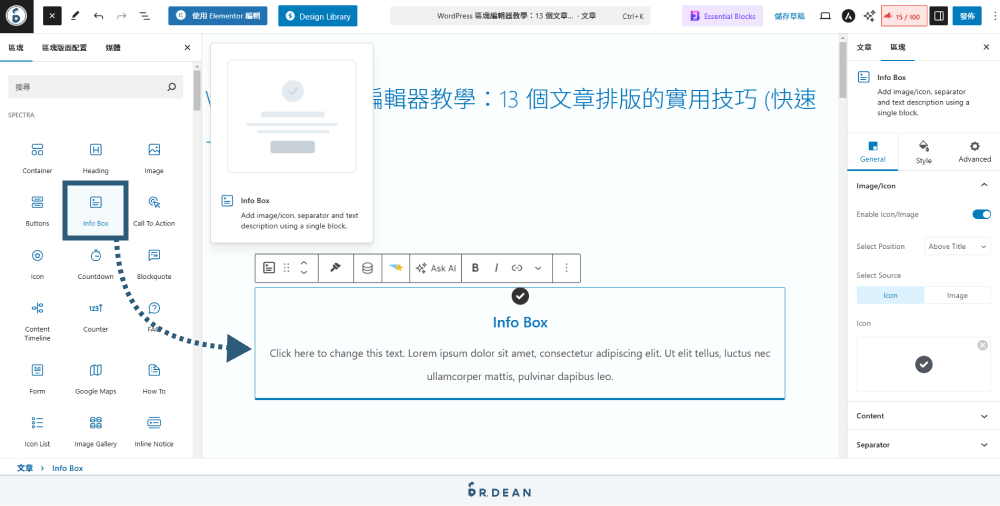This screenshot has width=1000, height=506.
Task: Open the laptop preview options
Action: pyautogui.click(x=825, y=16)
